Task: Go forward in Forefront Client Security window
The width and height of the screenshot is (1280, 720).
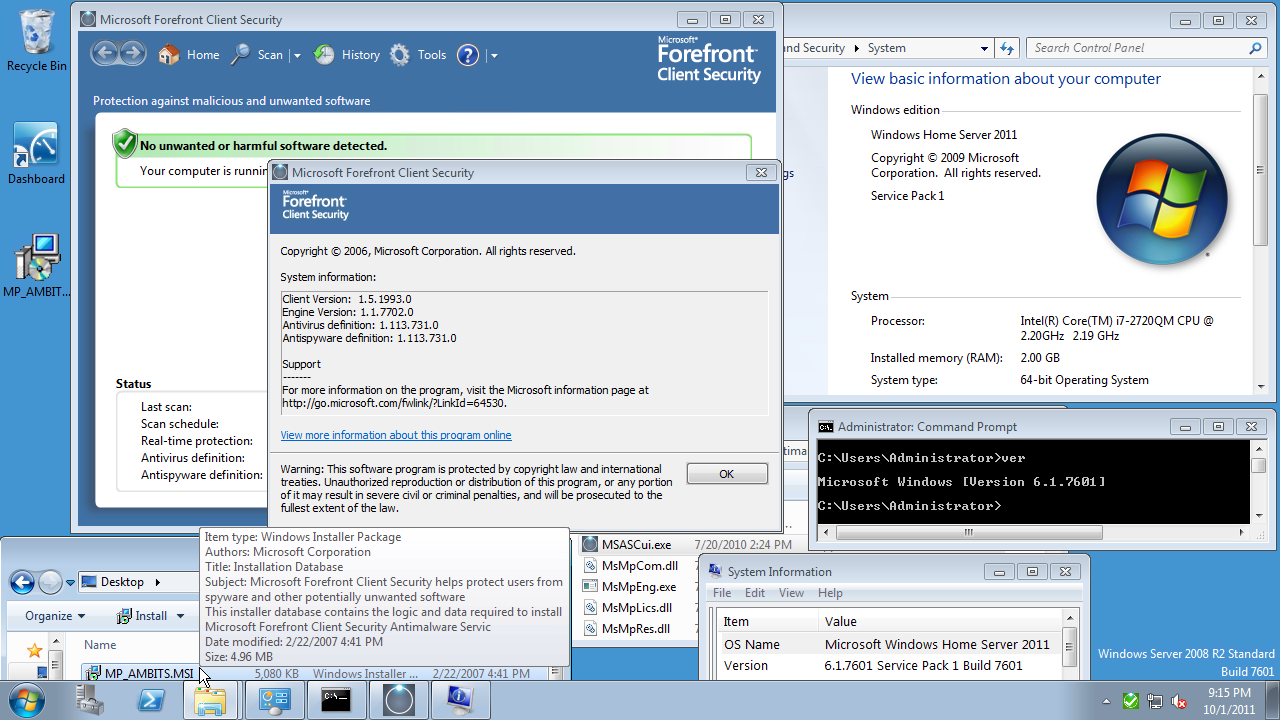Action: (132, 54)
